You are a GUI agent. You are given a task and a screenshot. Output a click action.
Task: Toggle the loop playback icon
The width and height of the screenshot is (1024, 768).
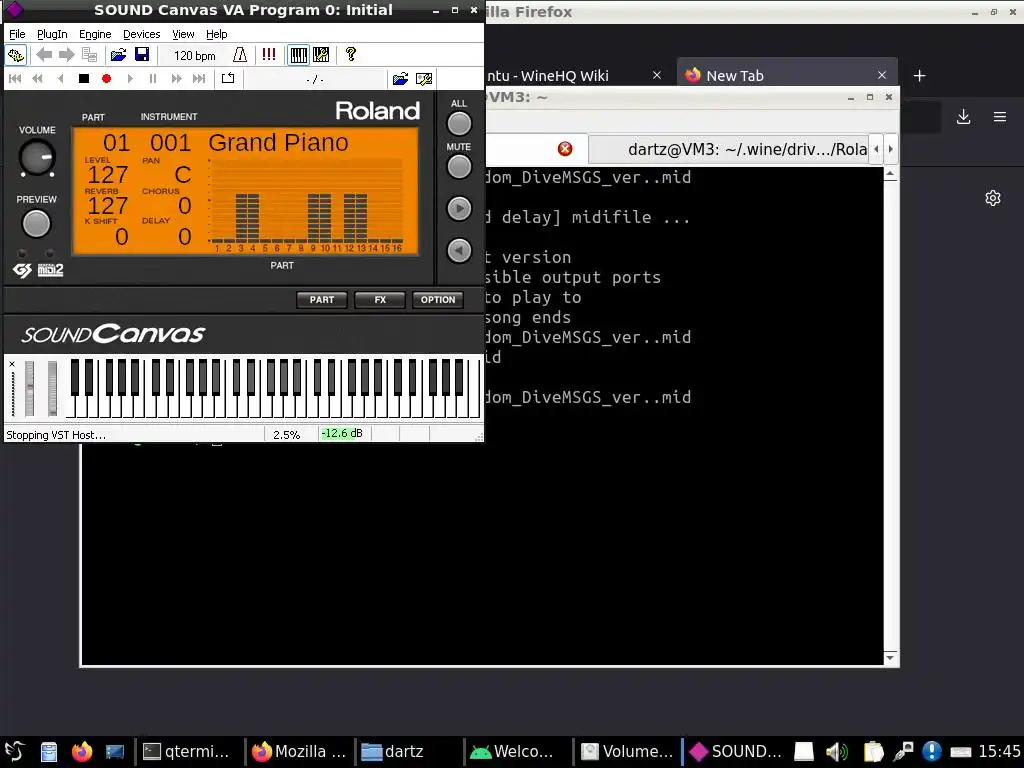(228, 79)
